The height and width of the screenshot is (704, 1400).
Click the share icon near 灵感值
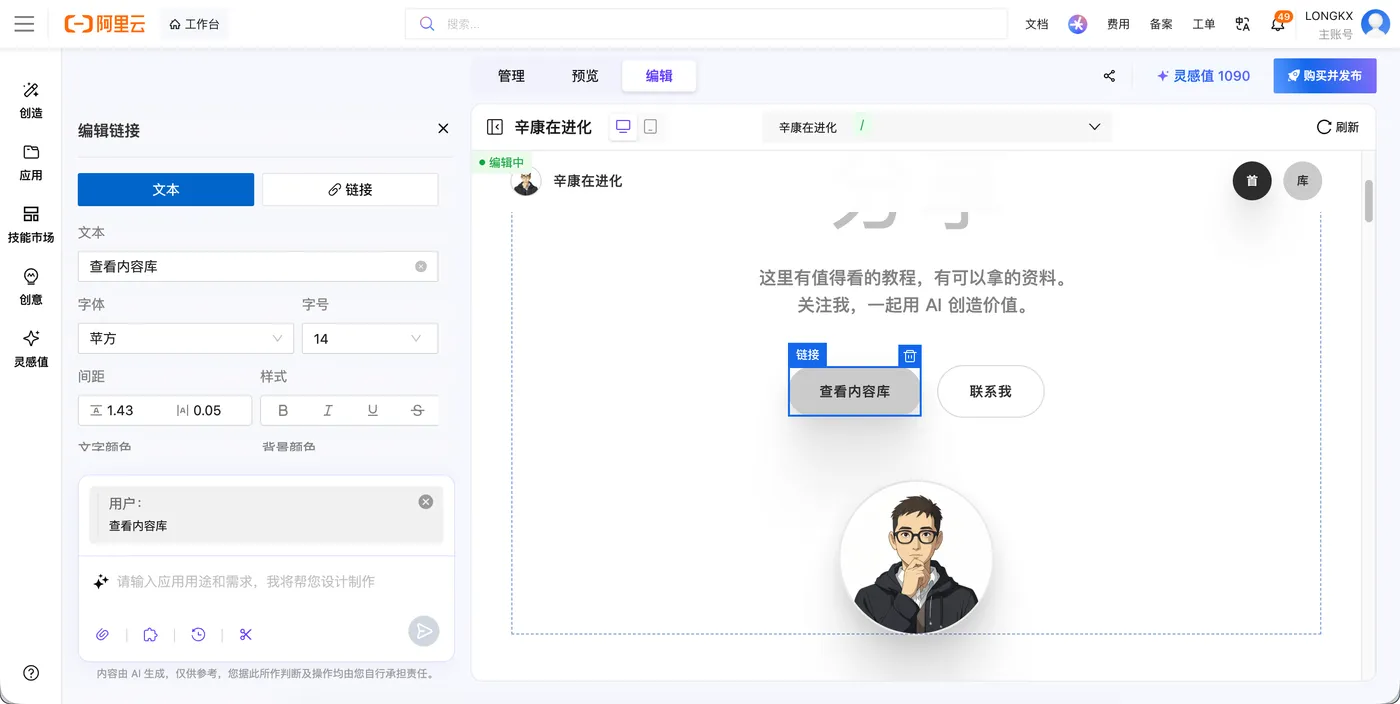click(1109, 76)
